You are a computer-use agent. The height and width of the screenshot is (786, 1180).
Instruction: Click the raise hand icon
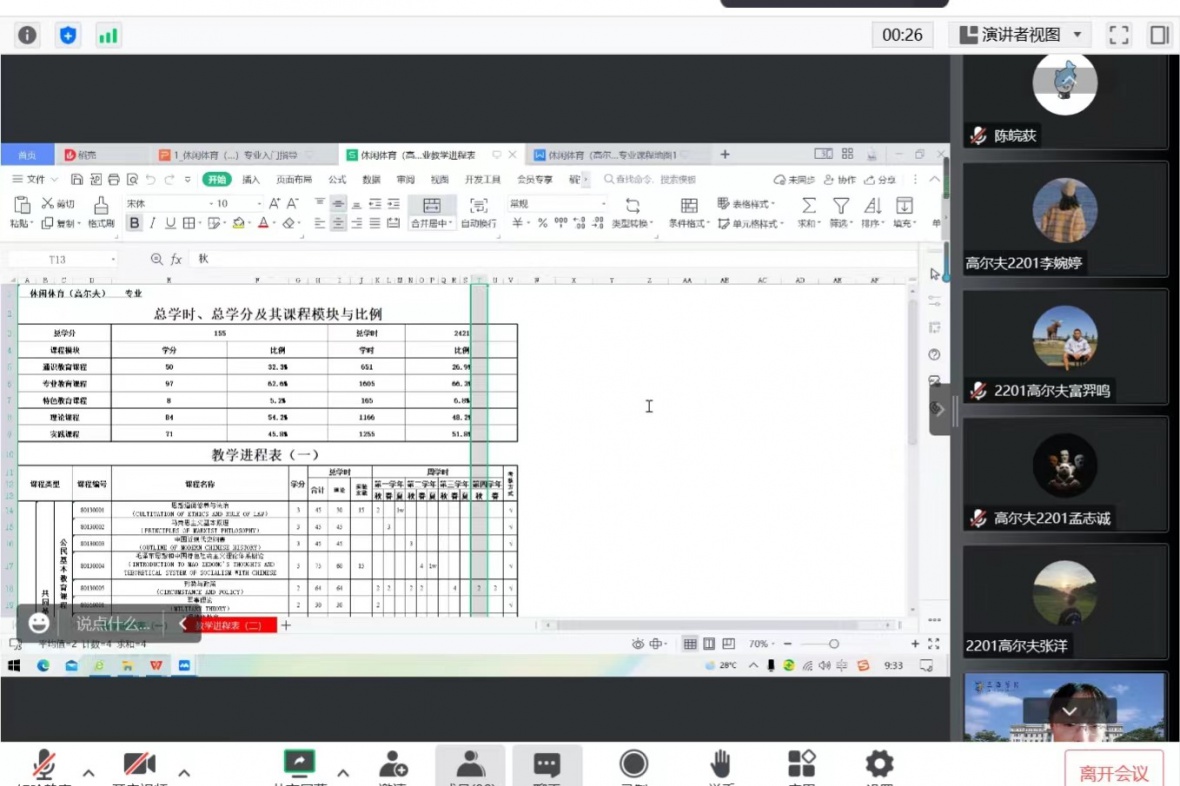click(720, 765)
